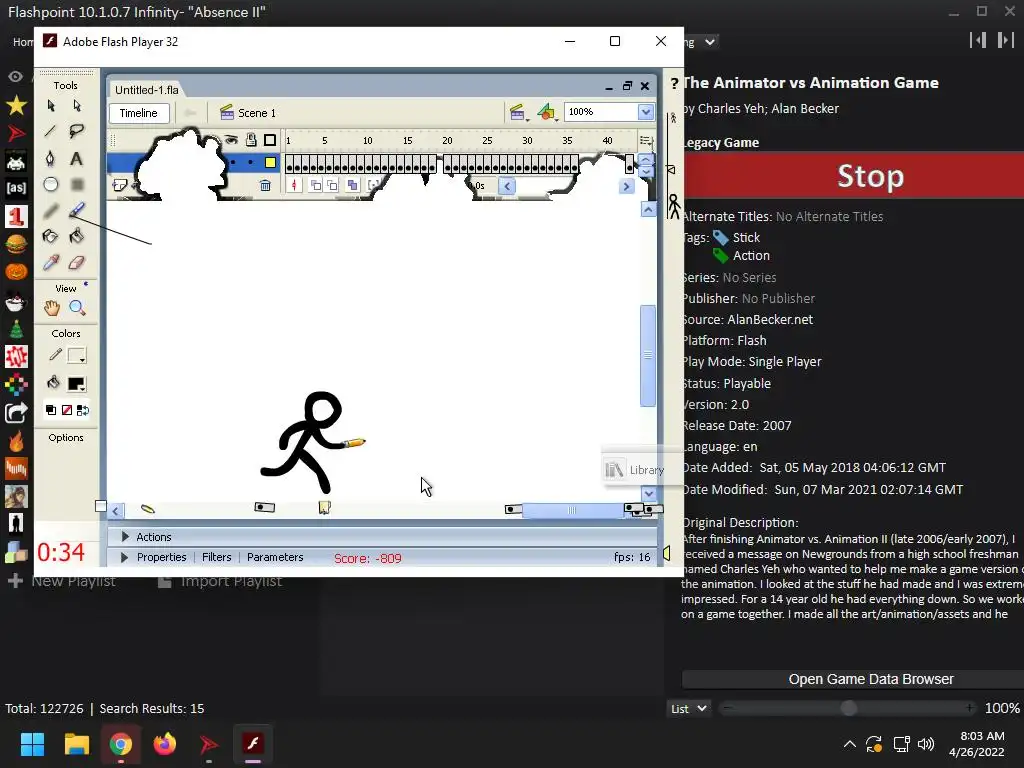Click the hamburger icon in Flashpoint sidebar
Viewport: 1024px width, 768px height.
click(16, 244)
